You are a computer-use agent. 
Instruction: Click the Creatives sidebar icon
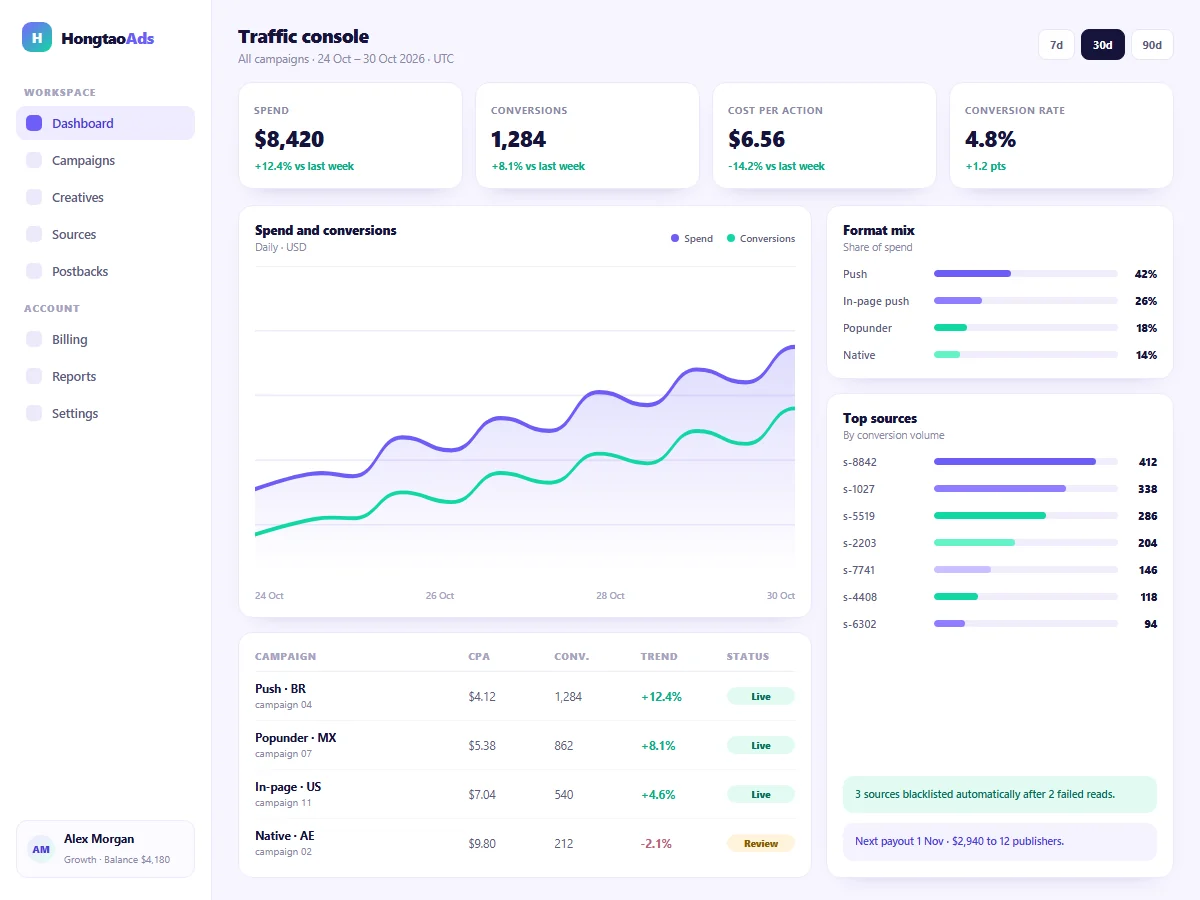[x=34, y=197]
